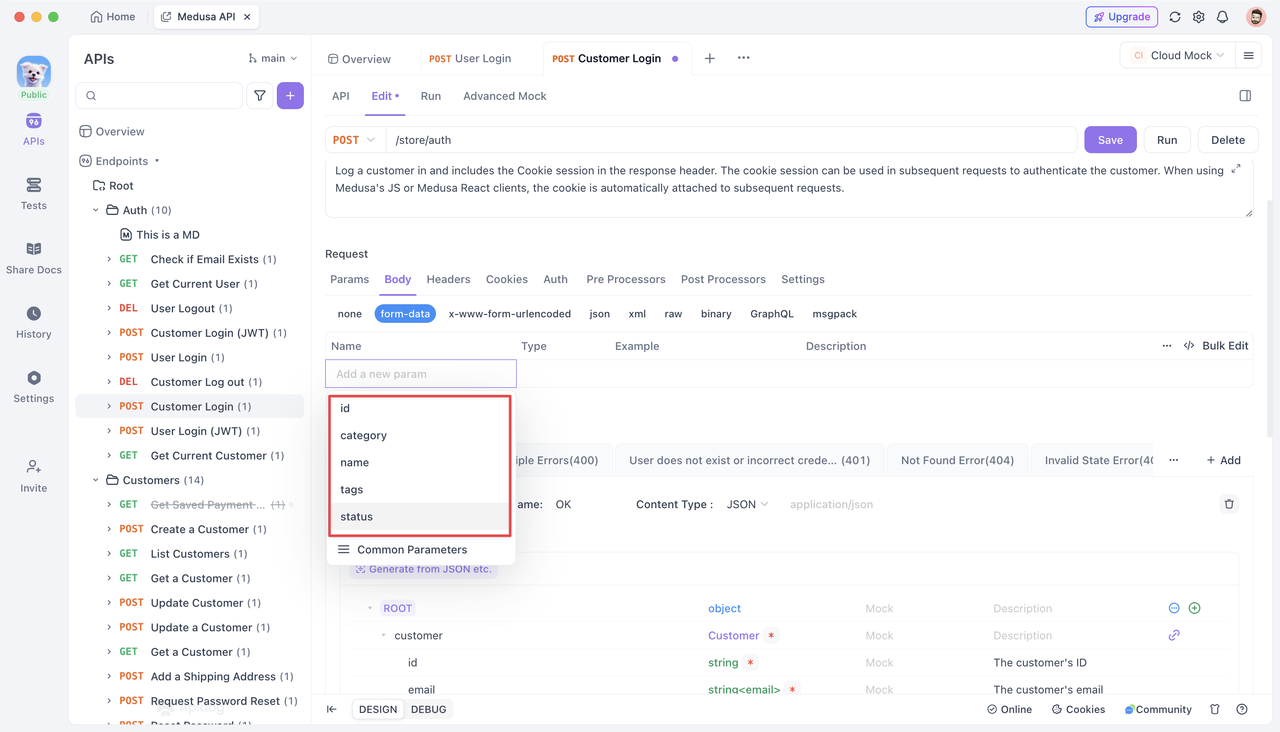
Task: Click the user avatar at top right
Action: 1256,17
